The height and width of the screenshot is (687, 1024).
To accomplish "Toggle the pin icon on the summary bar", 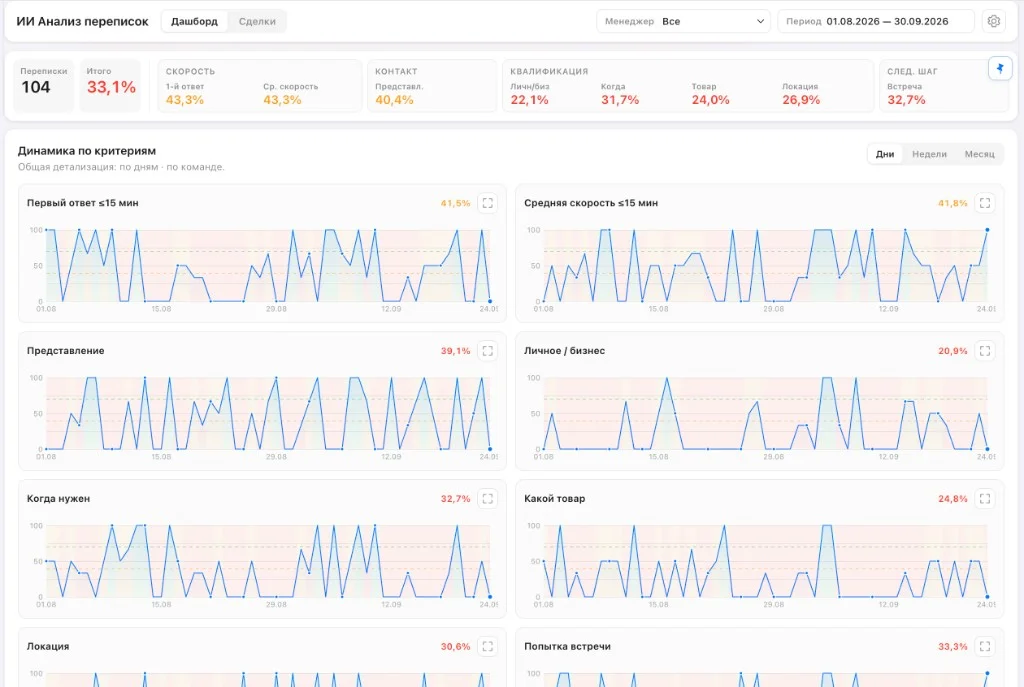I will [x=1000, y=68].
